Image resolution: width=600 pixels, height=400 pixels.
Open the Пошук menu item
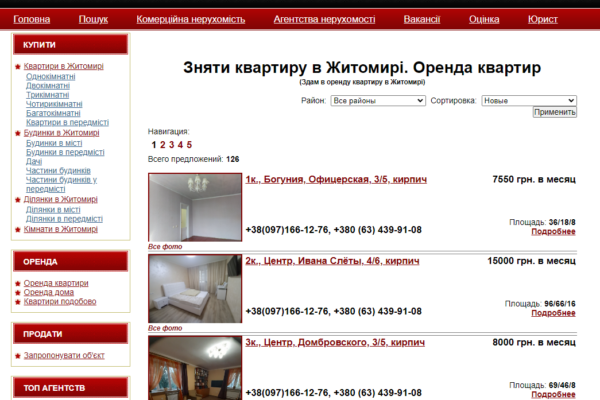point(93,19)
